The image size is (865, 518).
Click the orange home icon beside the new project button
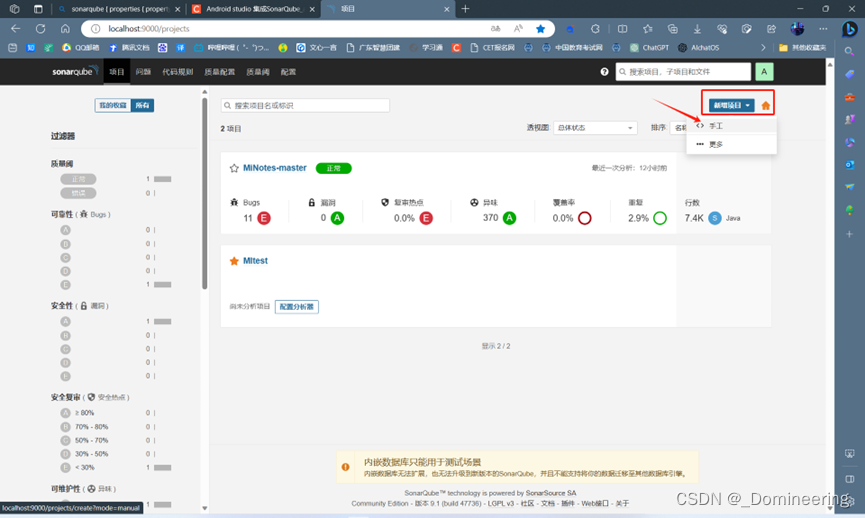pos(765,105)
